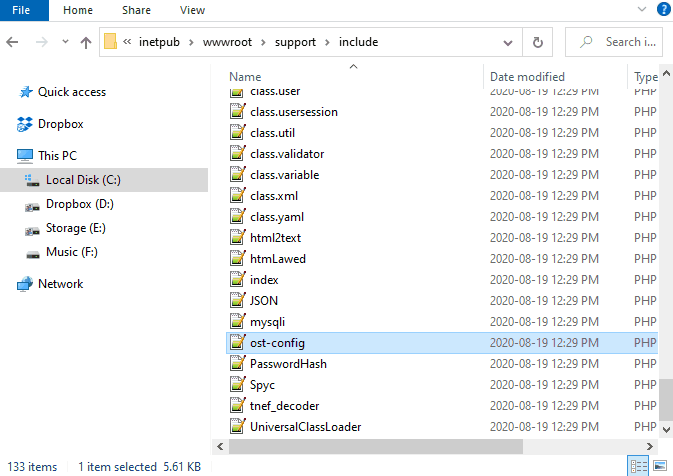Select the class.util file icon
673x476 pixels.
coord(237,133)
